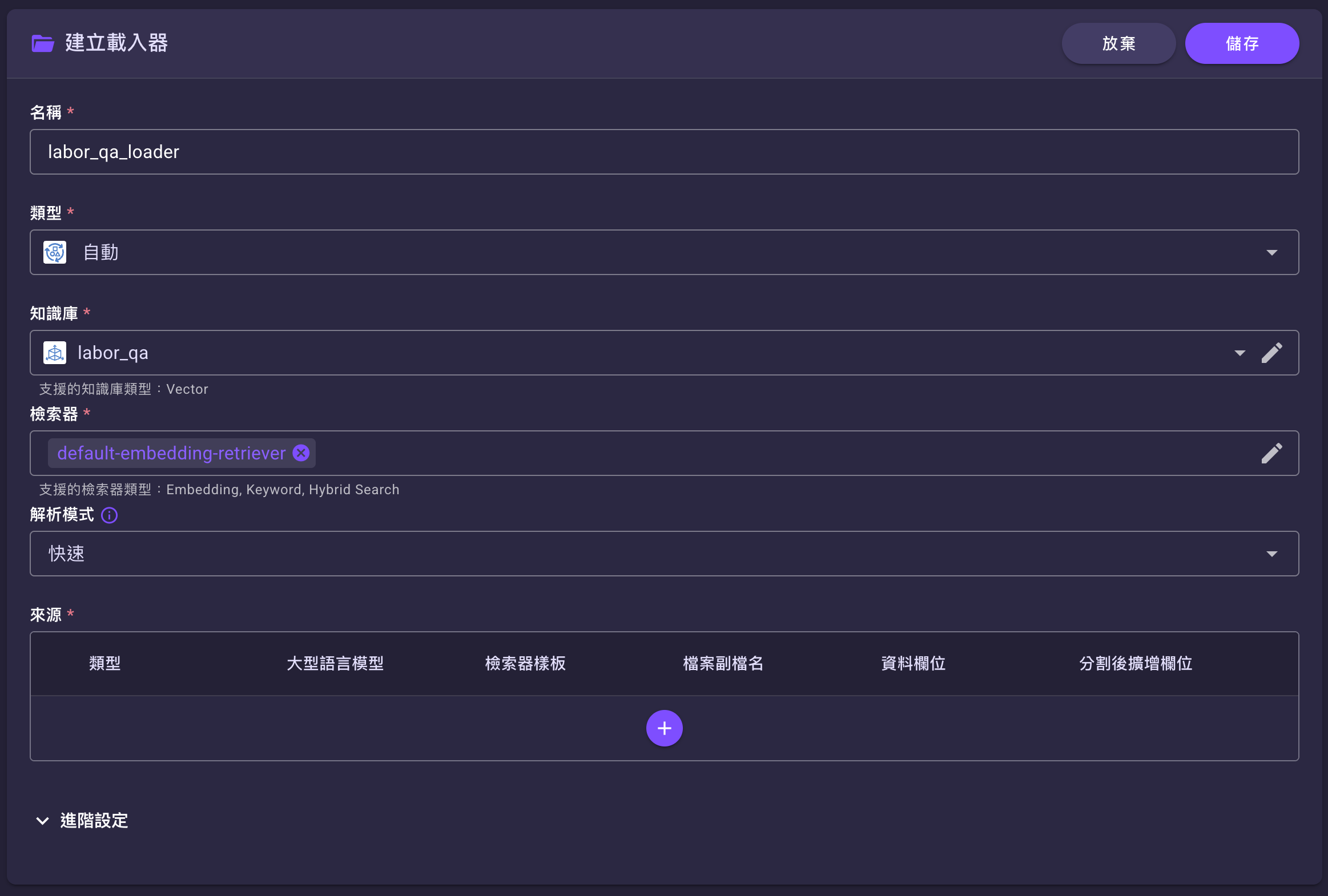Open the 解析模式 dropdown showing 快速
This screenshot has width=1328, height=896.
click(x=664, y=554)
